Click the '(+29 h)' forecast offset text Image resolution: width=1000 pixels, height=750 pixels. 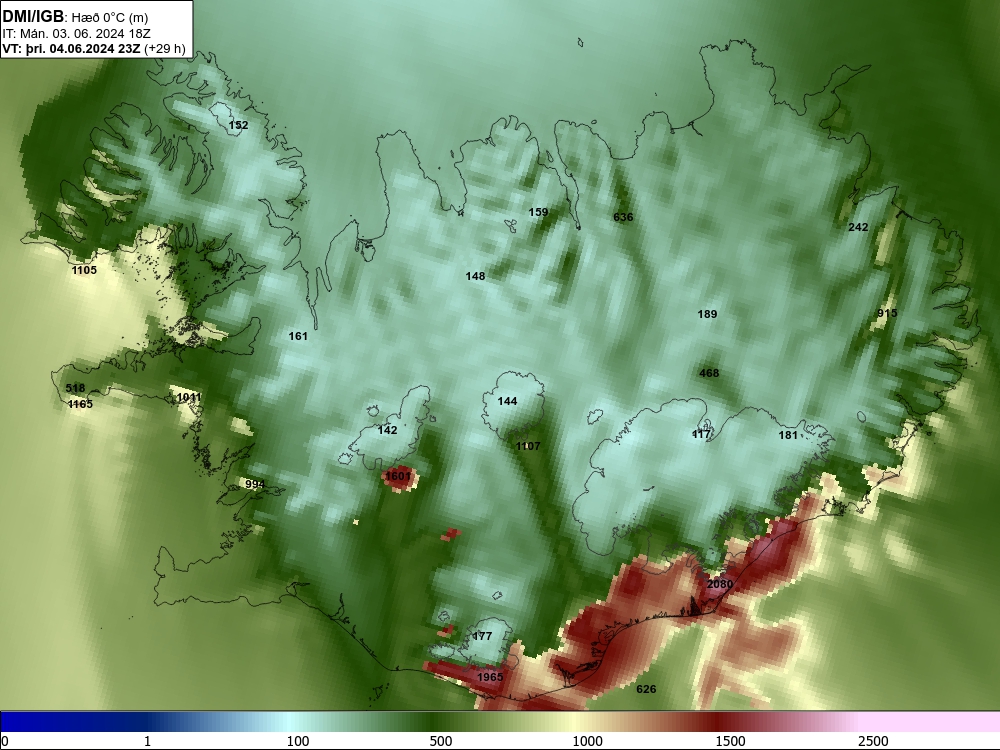[x=165, y=49]
